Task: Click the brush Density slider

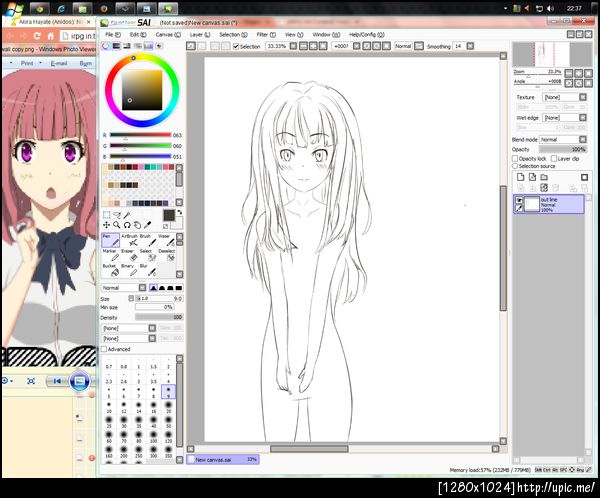Action: pos(159,317)
